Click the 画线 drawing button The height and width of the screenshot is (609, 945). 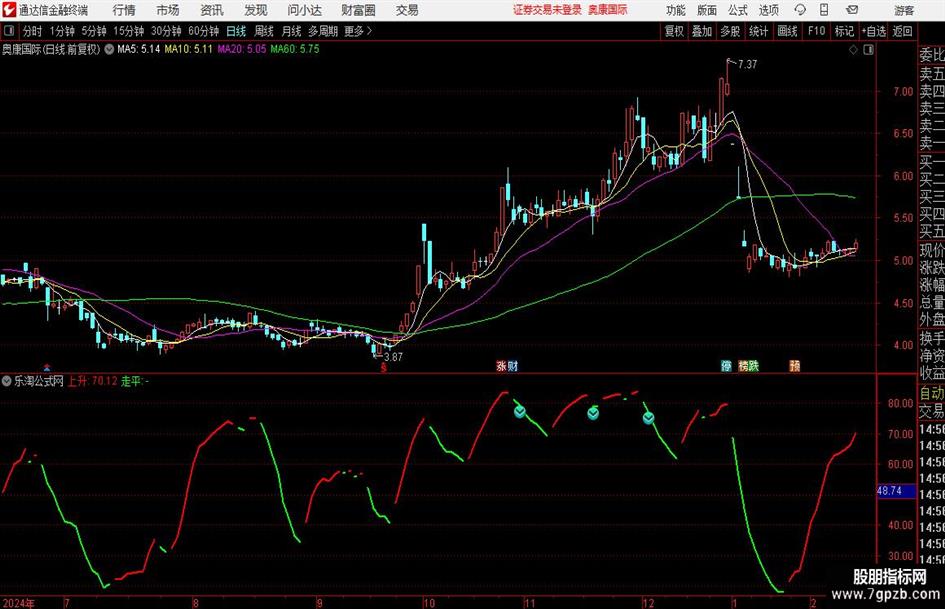pyautogui.click(x=788, y=31)
